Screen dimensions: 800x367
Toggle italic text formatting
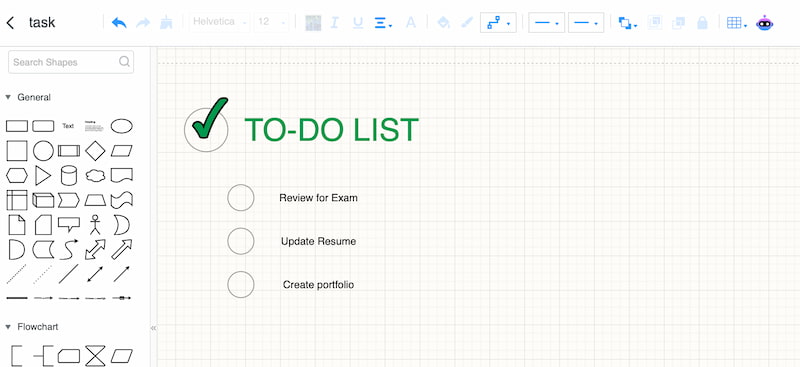click(334, 22)
